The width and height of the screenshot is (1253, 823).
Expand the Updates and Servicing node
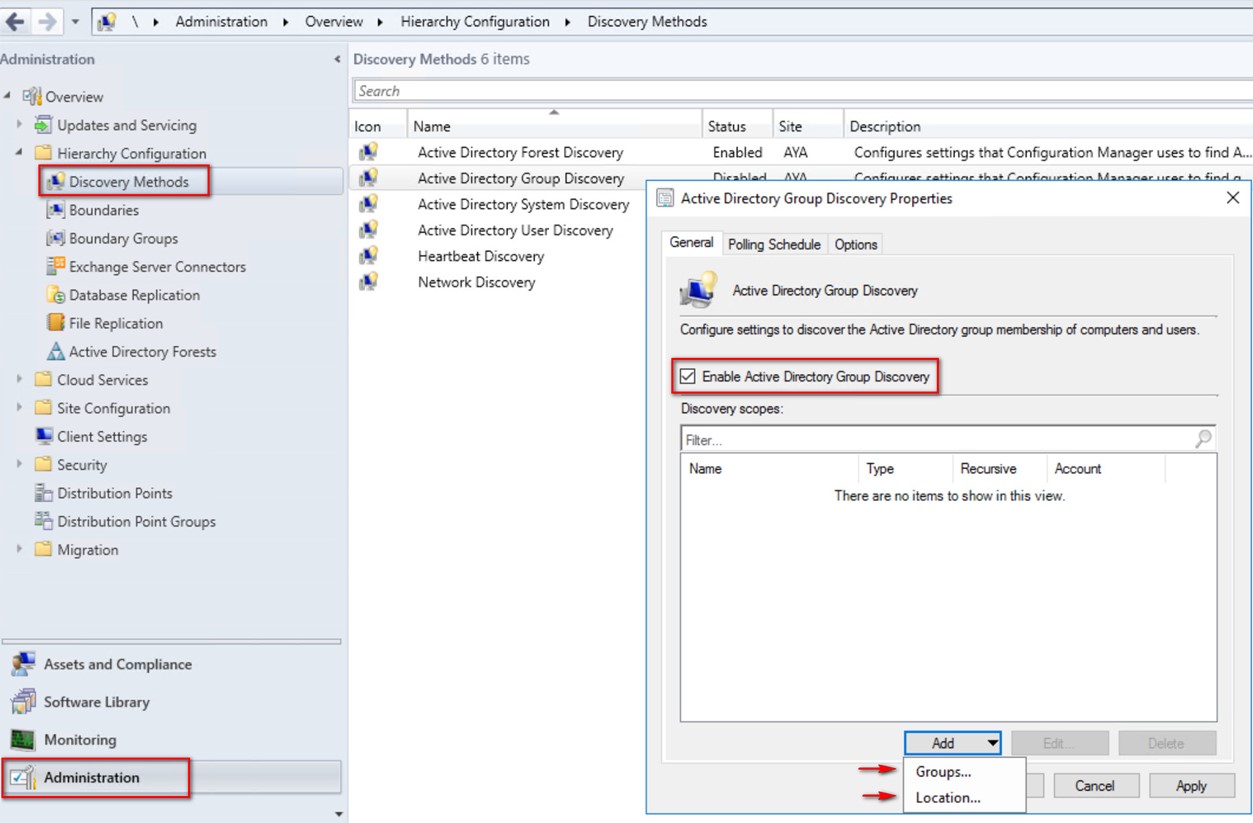tap(19, 125)
